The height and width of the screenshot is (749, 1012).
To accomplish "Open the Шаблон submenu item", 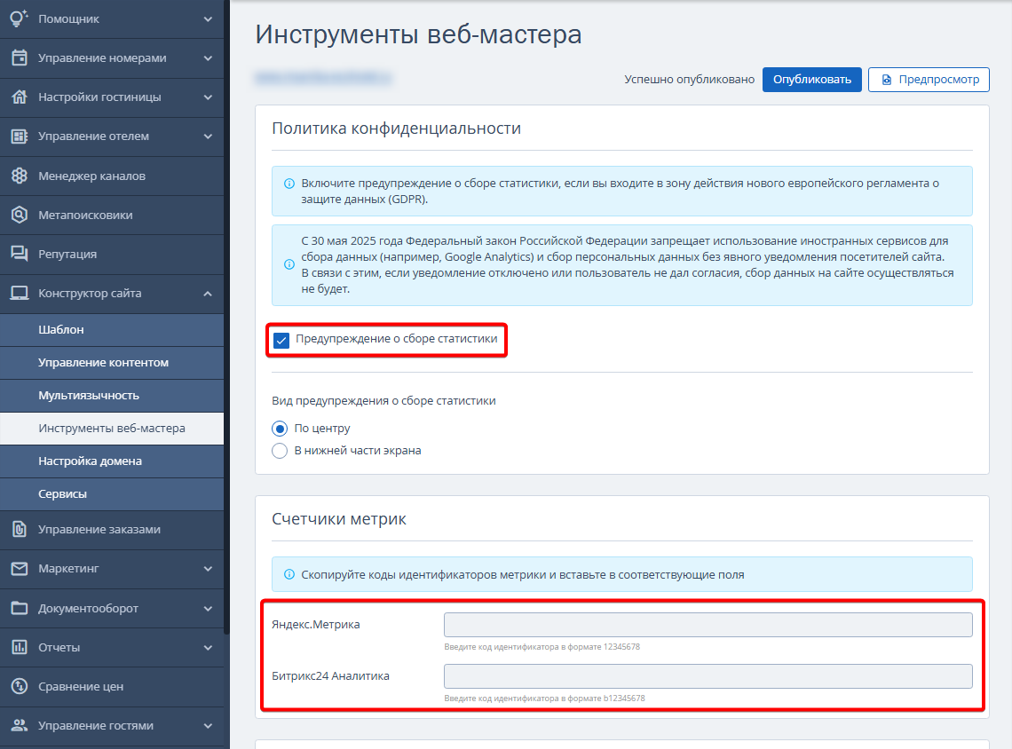I will pos(112,330).
